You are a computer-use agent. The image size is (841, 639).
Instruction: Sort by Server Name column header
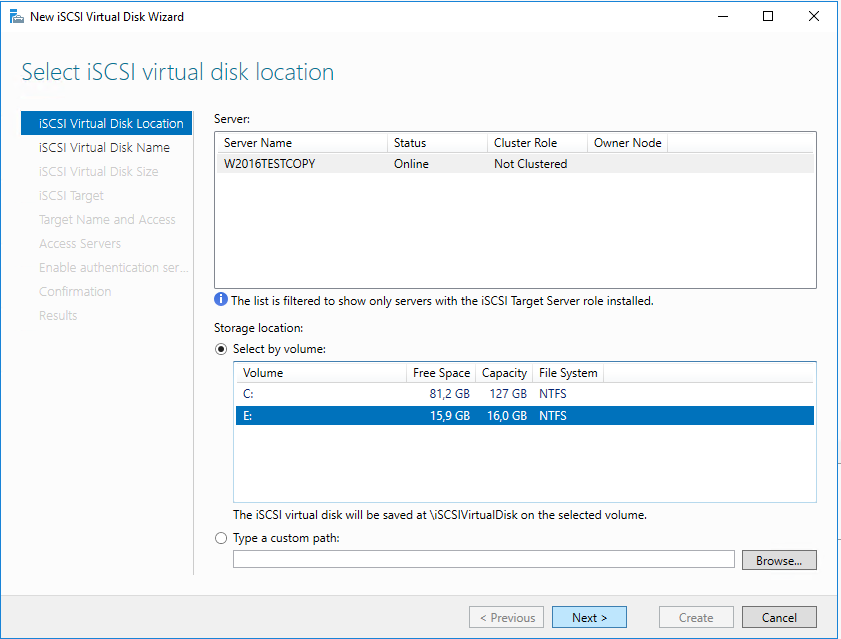tap(300, 143)
